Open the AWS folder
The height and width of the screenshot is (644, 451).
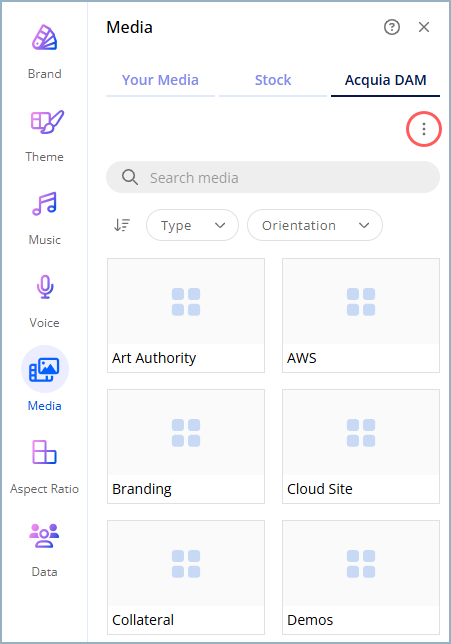click(x=361, y=315)
